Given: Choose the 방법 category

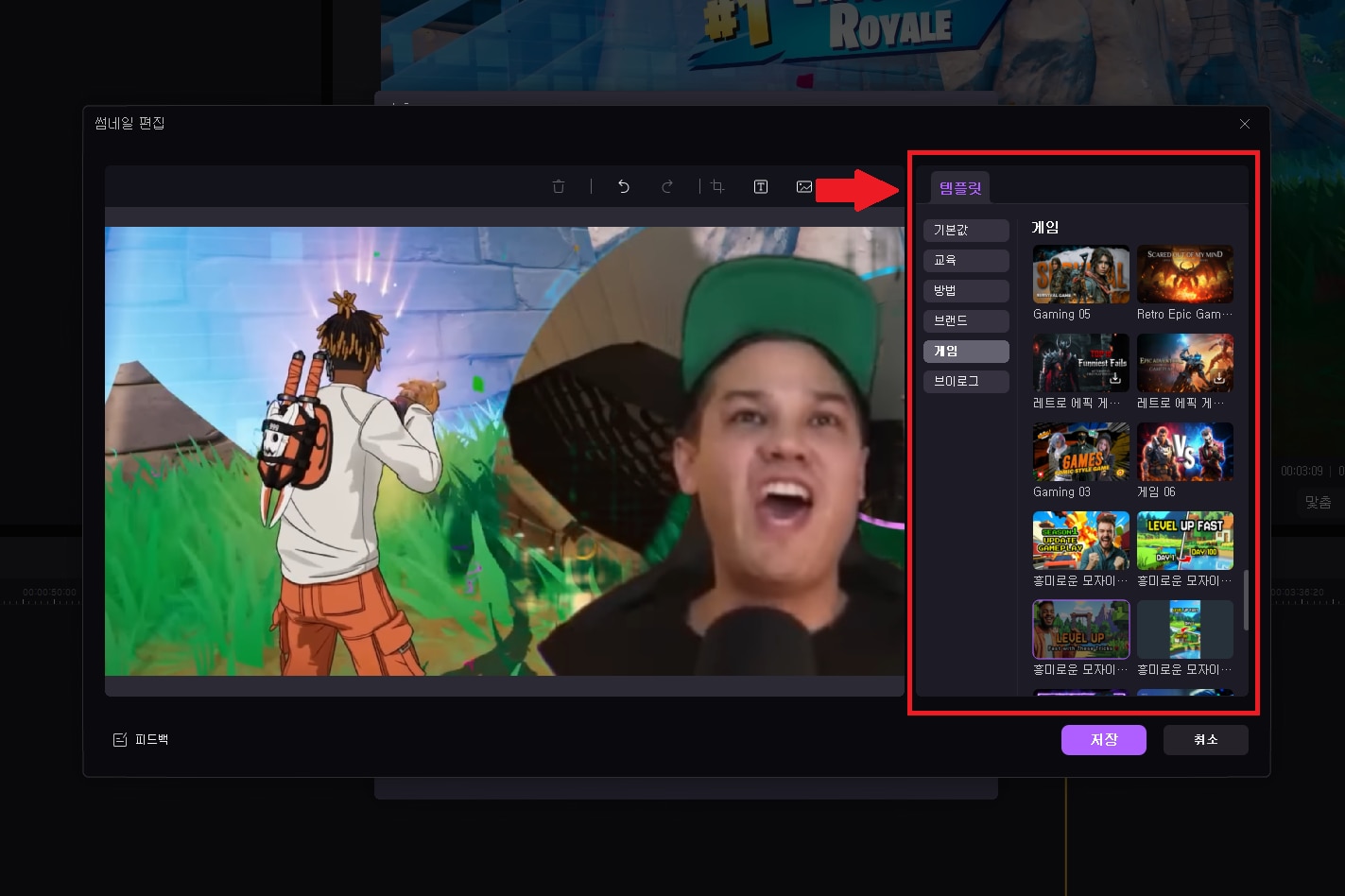Looking at the screenshot, I should [x=966, y=290].
